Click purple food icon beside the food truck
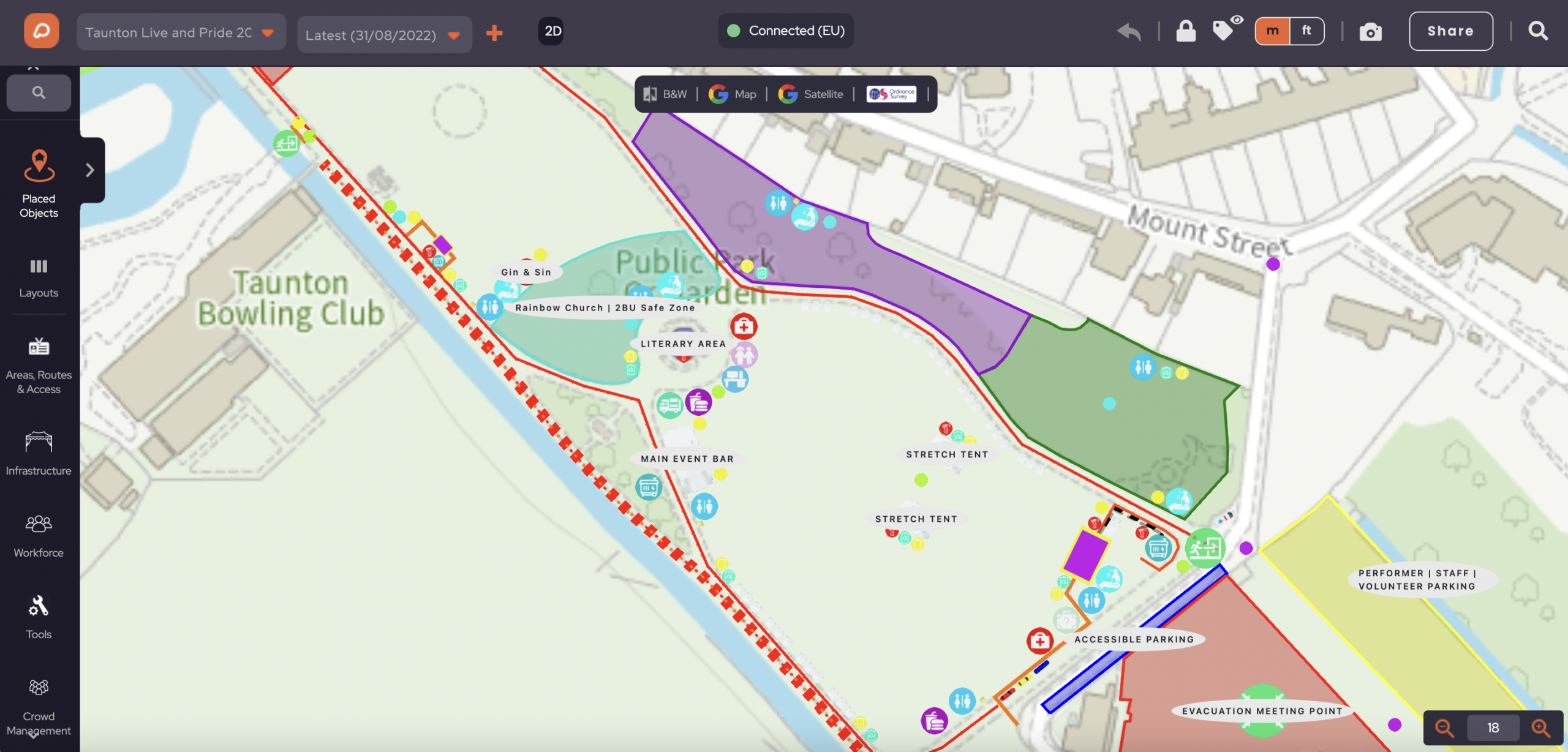1568x752 pixels. [x=698, y=402]
